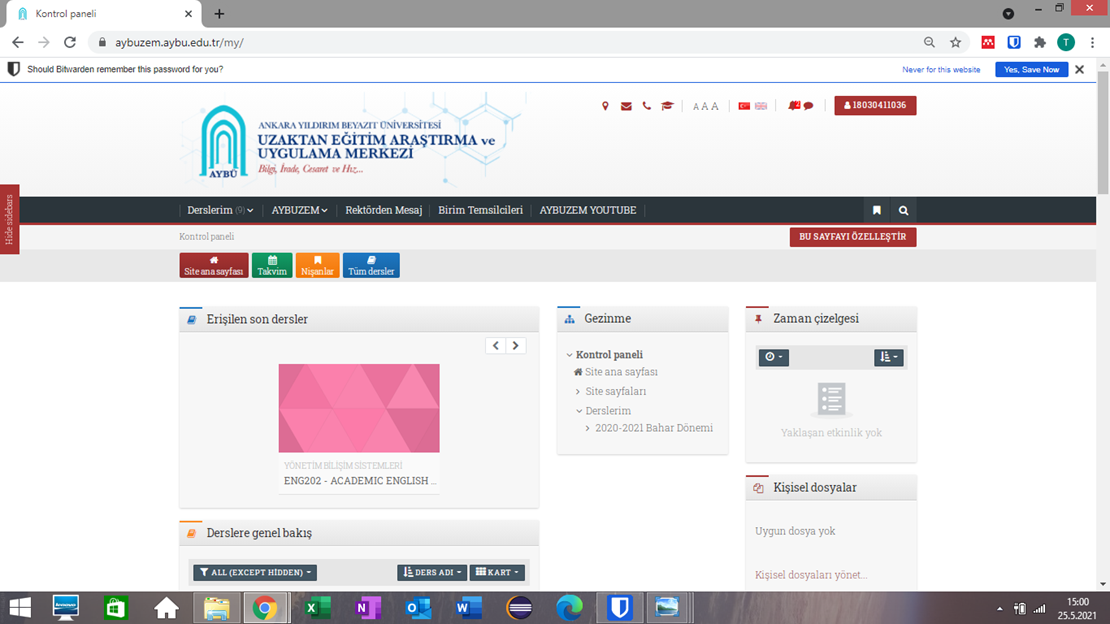
Task: Open ALL (EXCEPT HIDDEN) filter dropdown
Action: pyautogui.click(x=255, y=572)
